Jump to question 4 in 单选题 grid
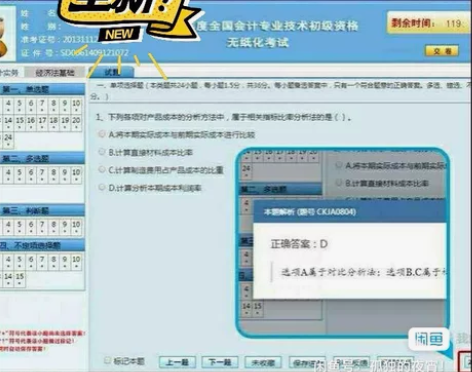The height and width of the screenshot is (372, 472). [8, 105]
